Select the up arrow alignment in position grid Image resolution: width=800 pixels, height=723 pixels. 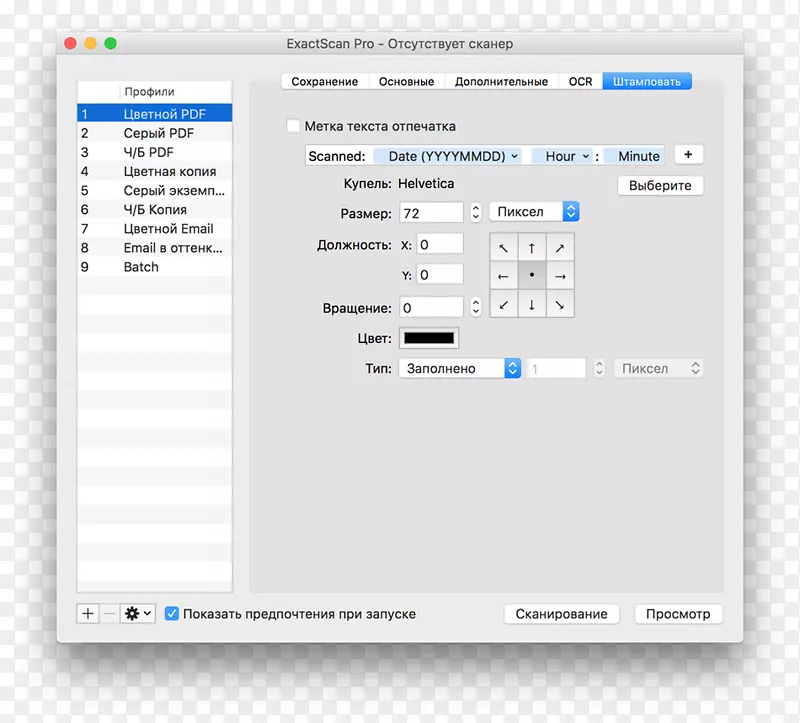tap(532, 248)
